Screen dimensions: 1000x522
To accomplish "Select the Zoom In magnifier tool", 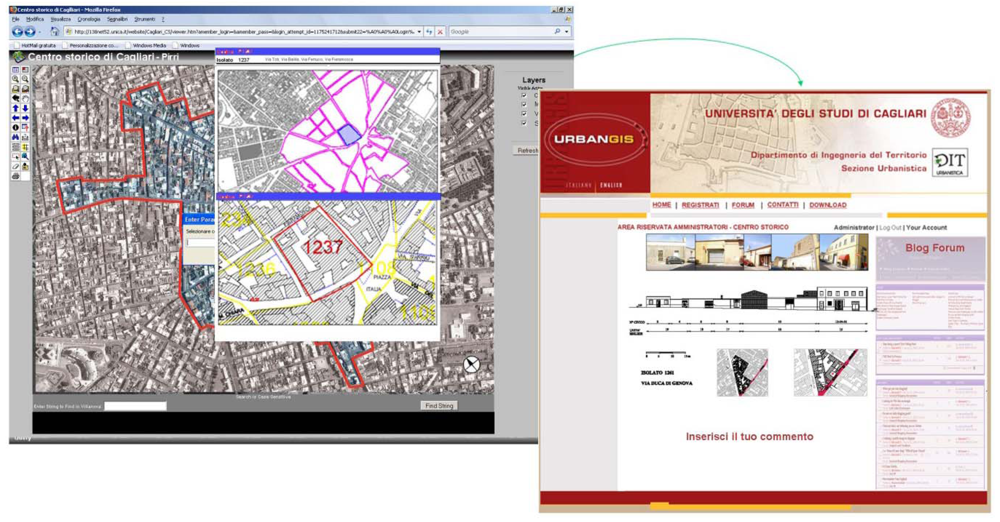I will coord(16,78).
